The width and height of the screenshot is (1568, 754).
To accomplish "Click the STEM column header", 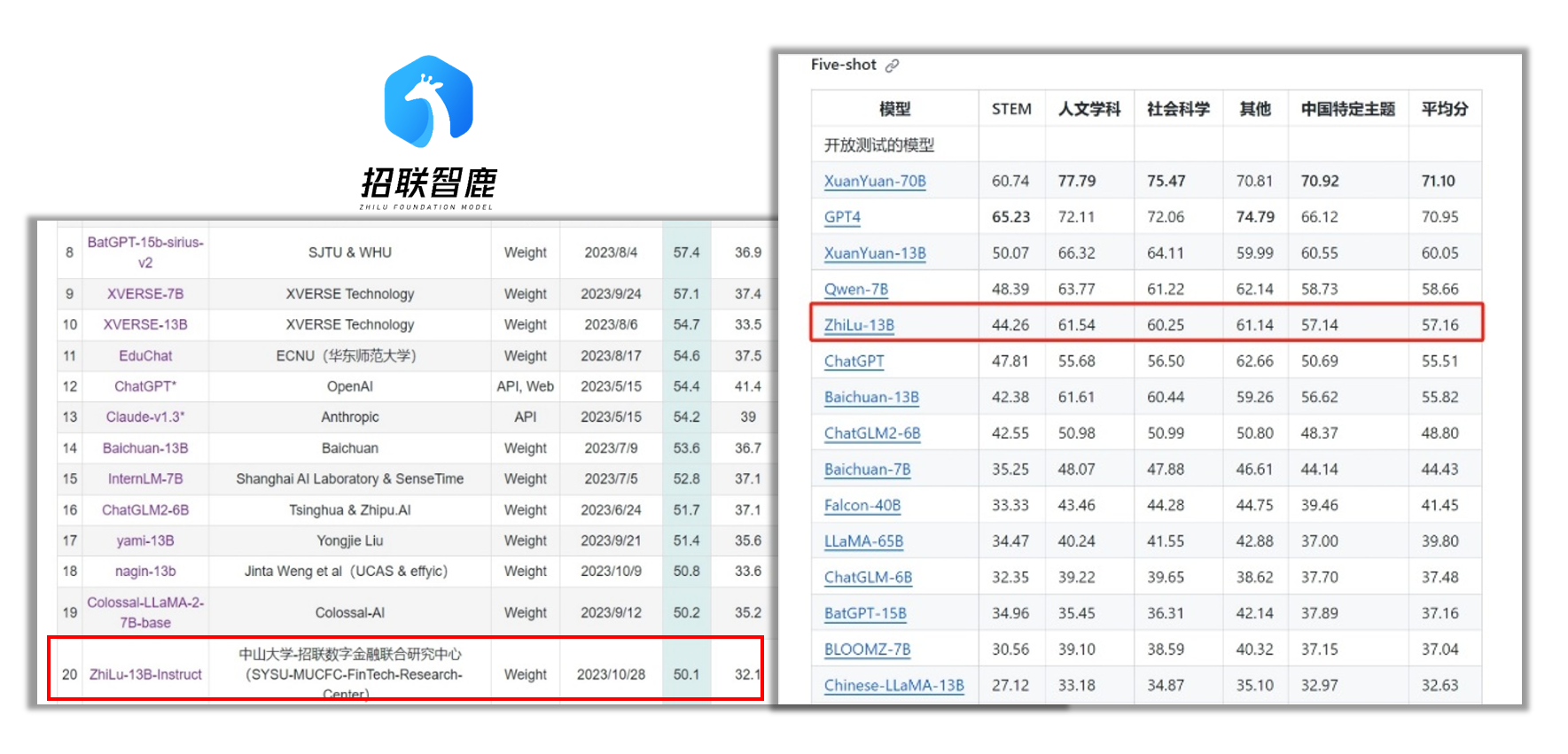I will pyautogui.click(x=1011, y=109).
